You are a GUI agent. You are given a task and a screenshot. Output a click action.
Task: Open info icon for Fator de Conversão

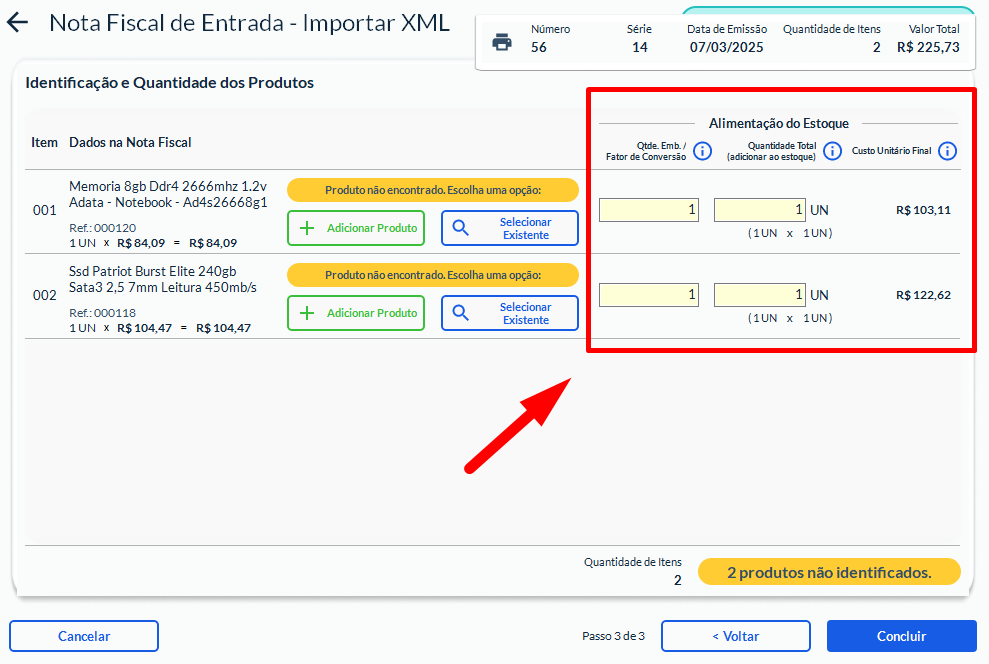(703, 151)
